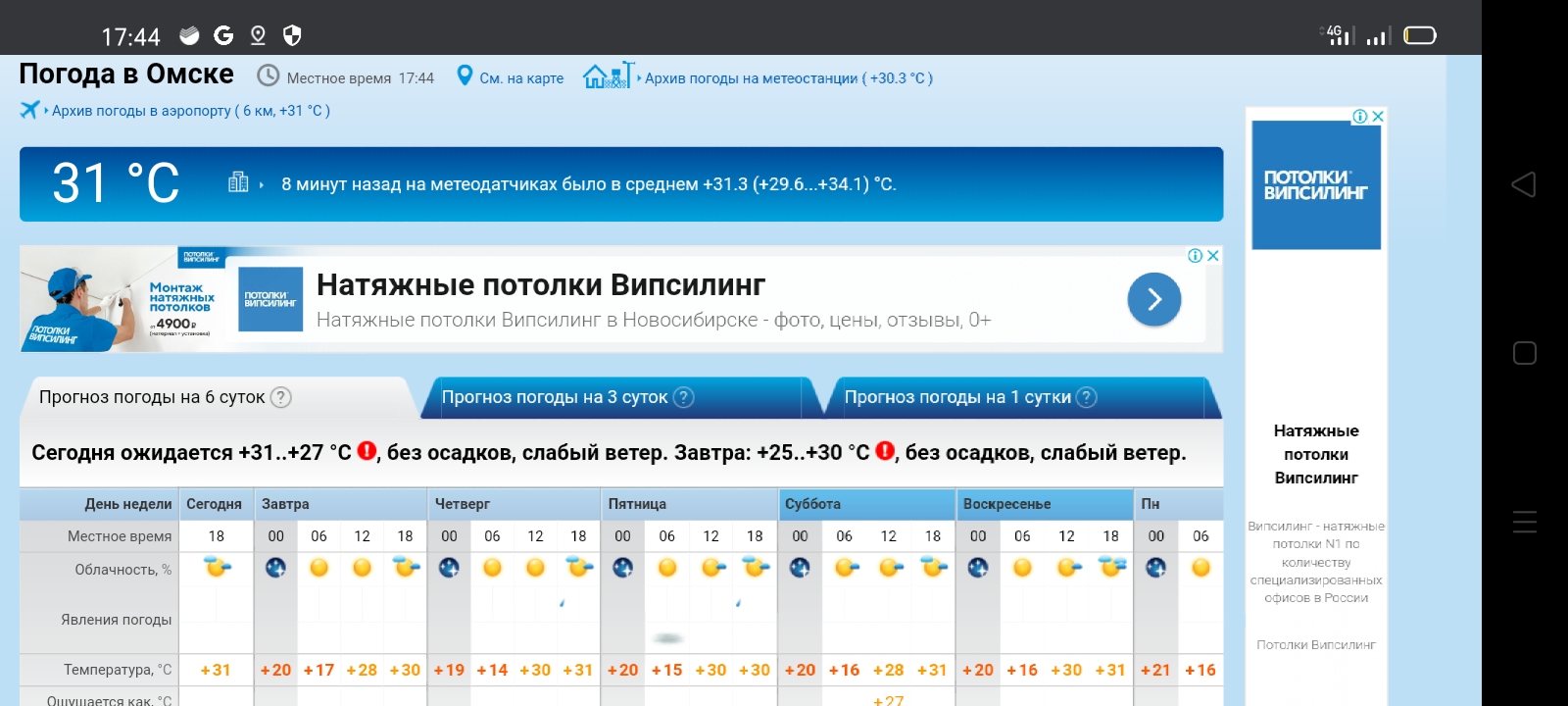
Task: Click the blue arrow button on the ceiling ad
Action: tap(1154, 299)
